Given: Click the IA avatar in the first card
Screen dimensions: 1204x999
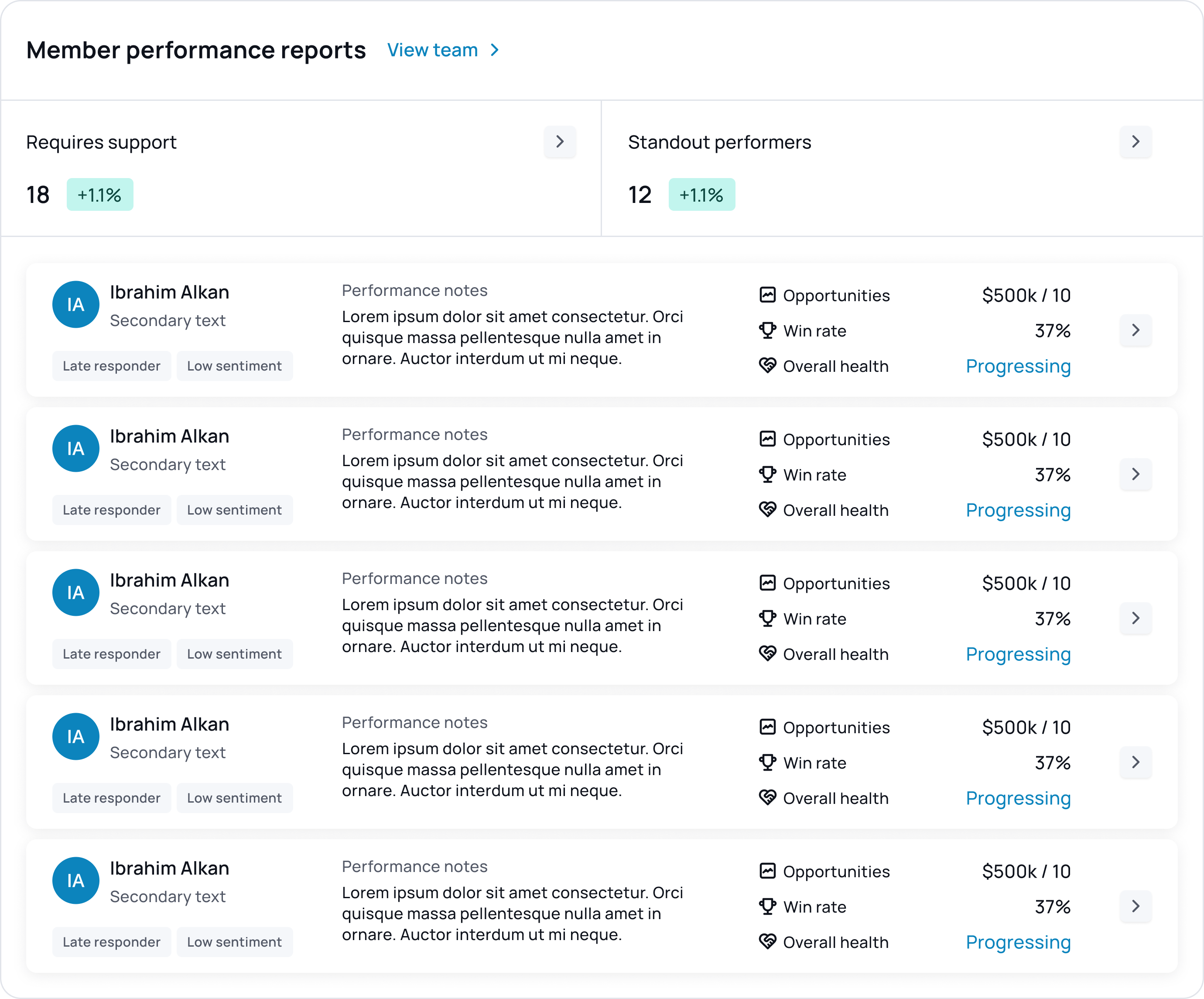Looking at the screenshot, I should pyautogui.click(x=75, y=305).
